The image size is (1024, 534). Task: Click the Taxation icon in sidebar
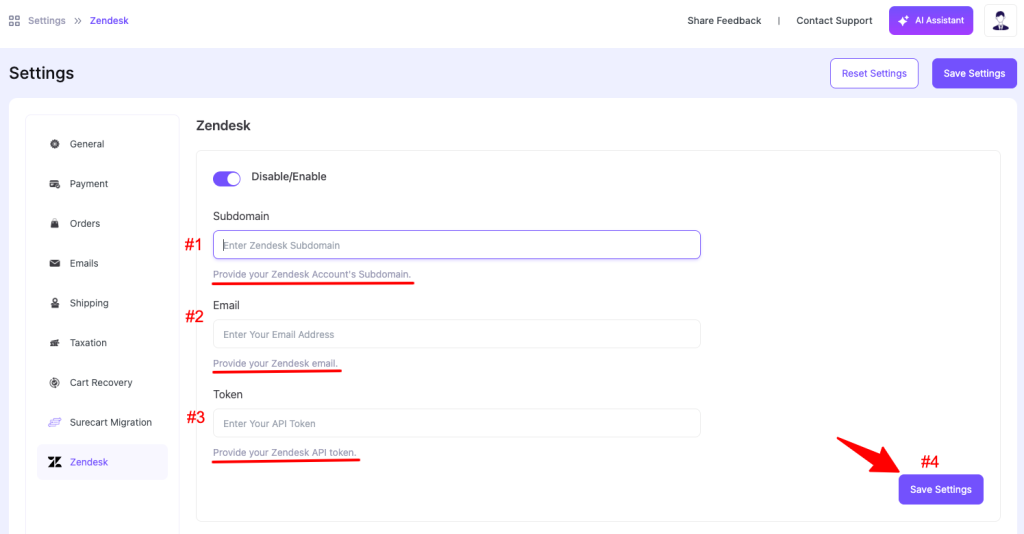pos(55,343)
